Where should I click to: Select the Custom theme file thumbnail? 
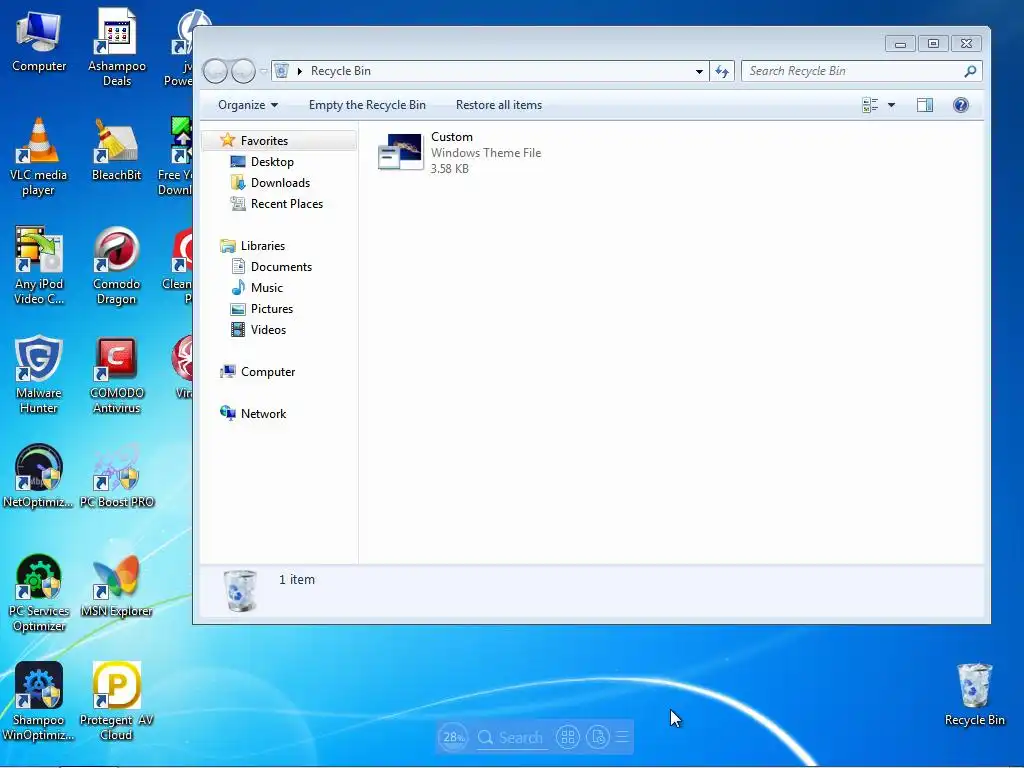click(x=400, y=152)
